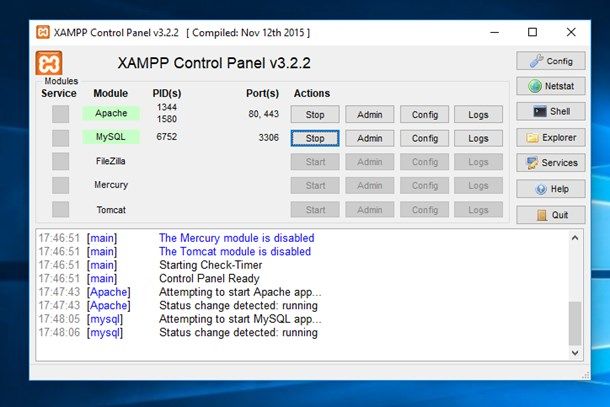Click the green MySQL module label
Screen dimensions: 610x407
(x=111, y=137)
